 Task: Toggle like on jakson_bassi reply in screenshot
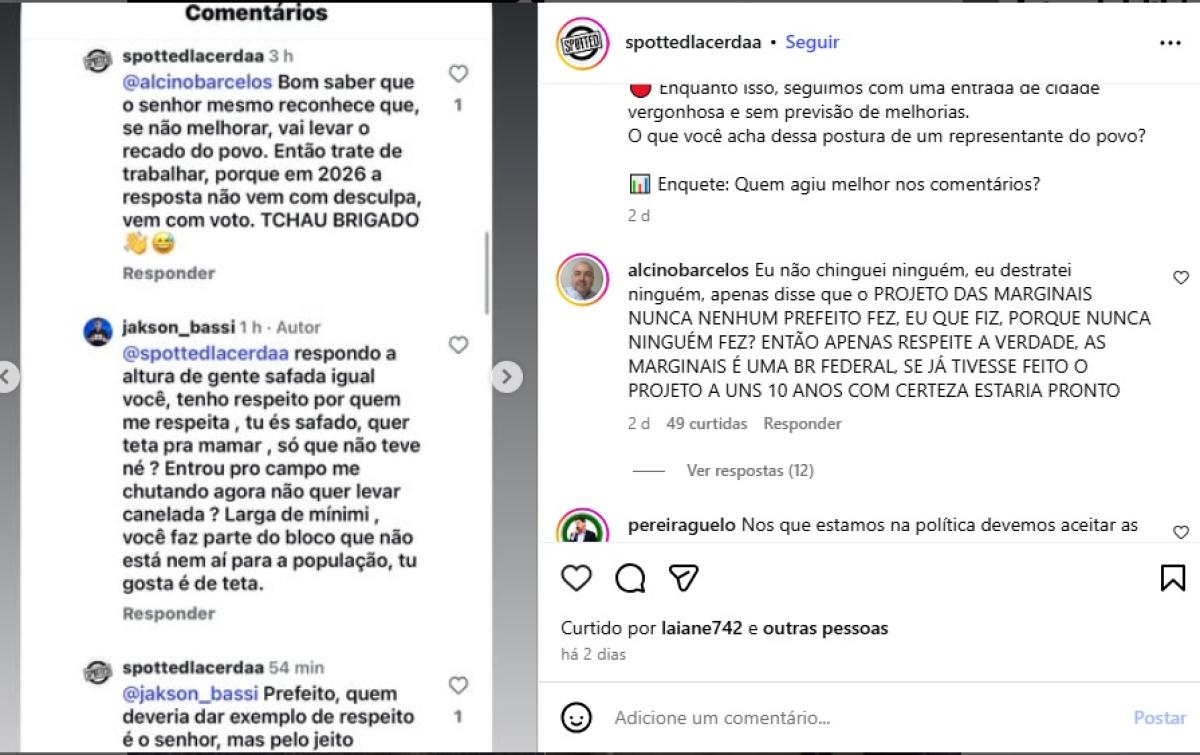(458, 345)
